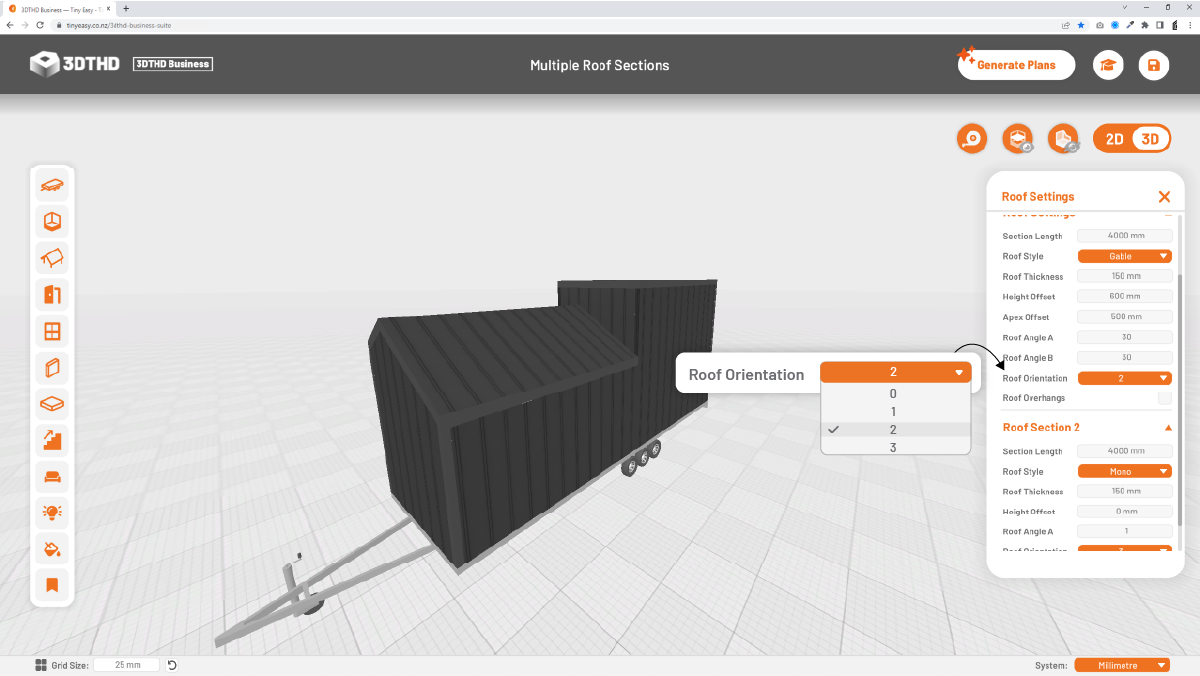Select orientation option 1
Screen dimensions: 1200x676
pyautogui.click(x=895, y=412)
